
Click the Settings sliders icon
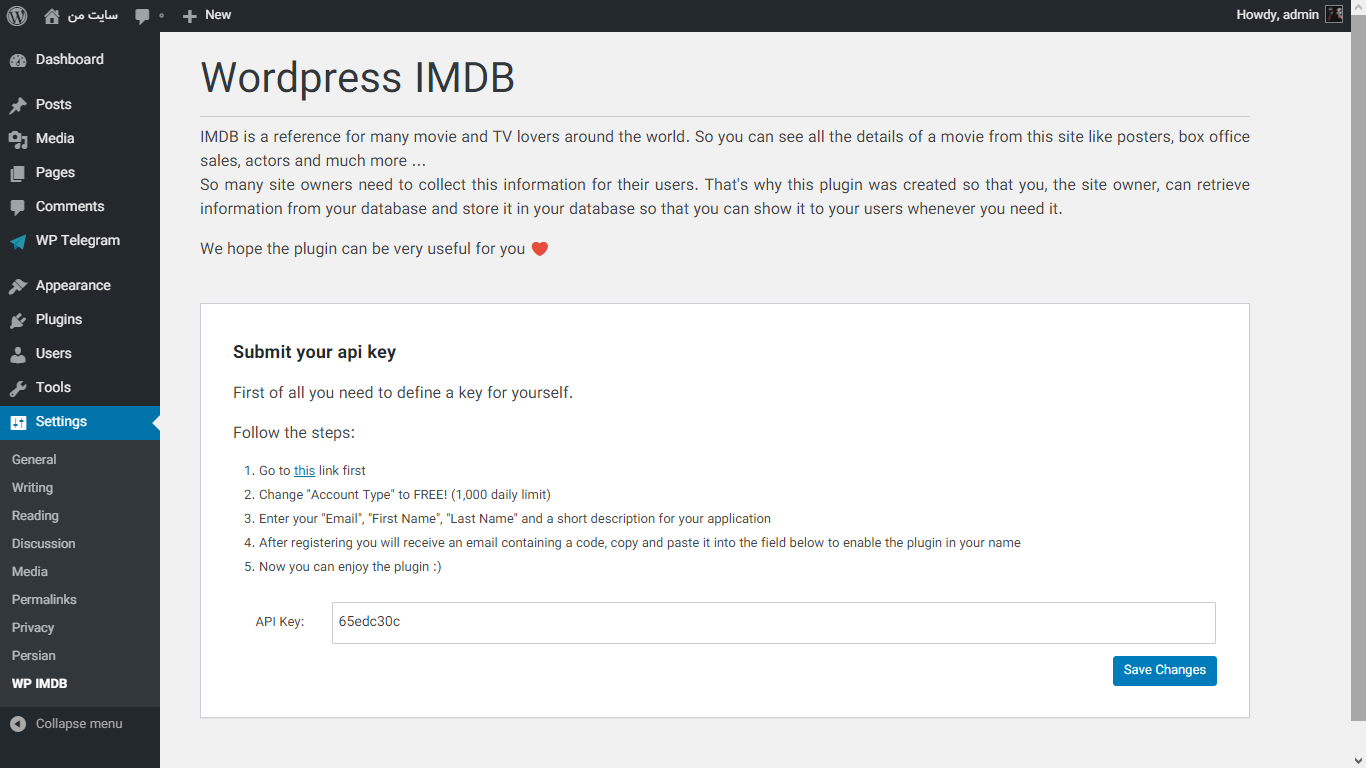click(x=18, y=422)
